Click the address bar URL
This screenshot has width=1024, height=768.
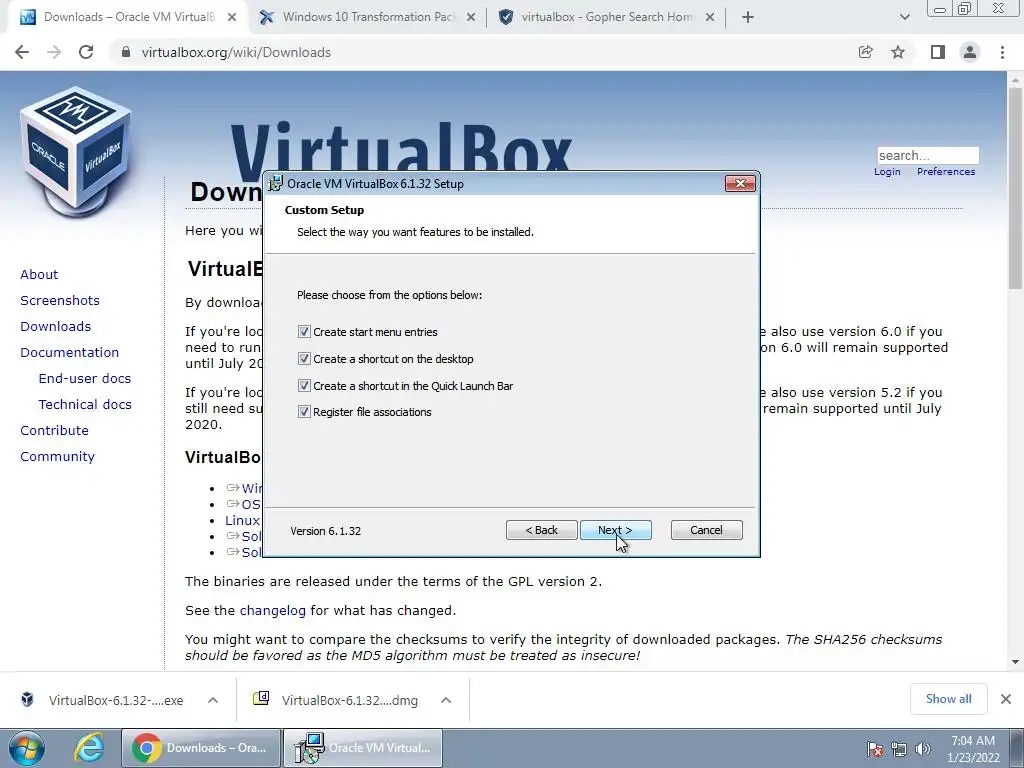coord(236,52)
